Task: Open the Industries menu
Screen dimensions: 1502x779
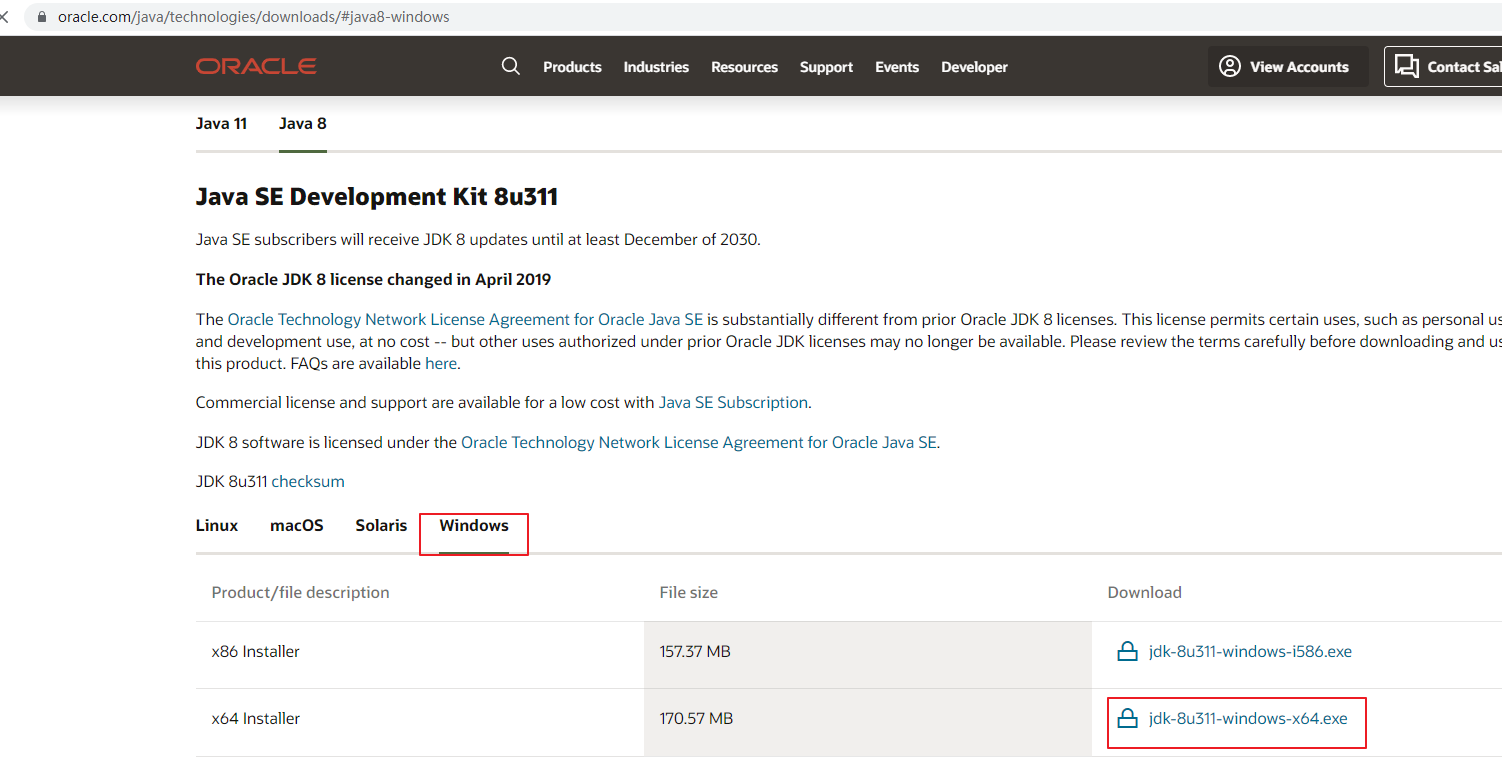Action: click(656, 67)
